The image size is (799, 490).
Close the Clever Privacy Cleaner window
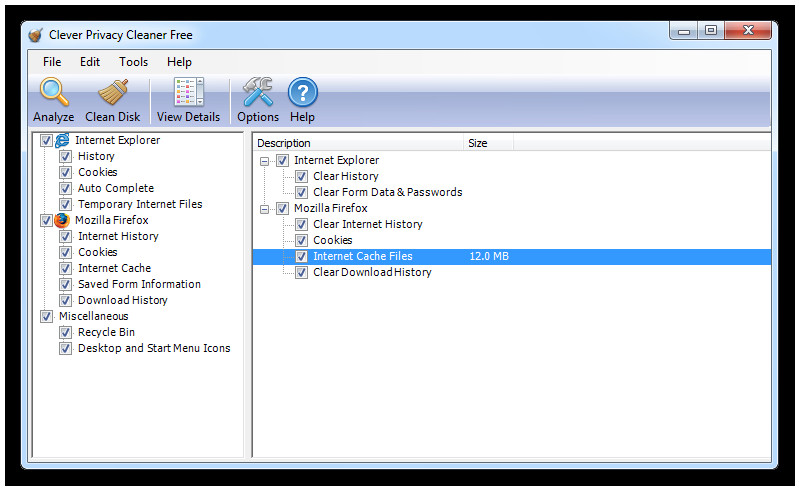click(748, 31)
